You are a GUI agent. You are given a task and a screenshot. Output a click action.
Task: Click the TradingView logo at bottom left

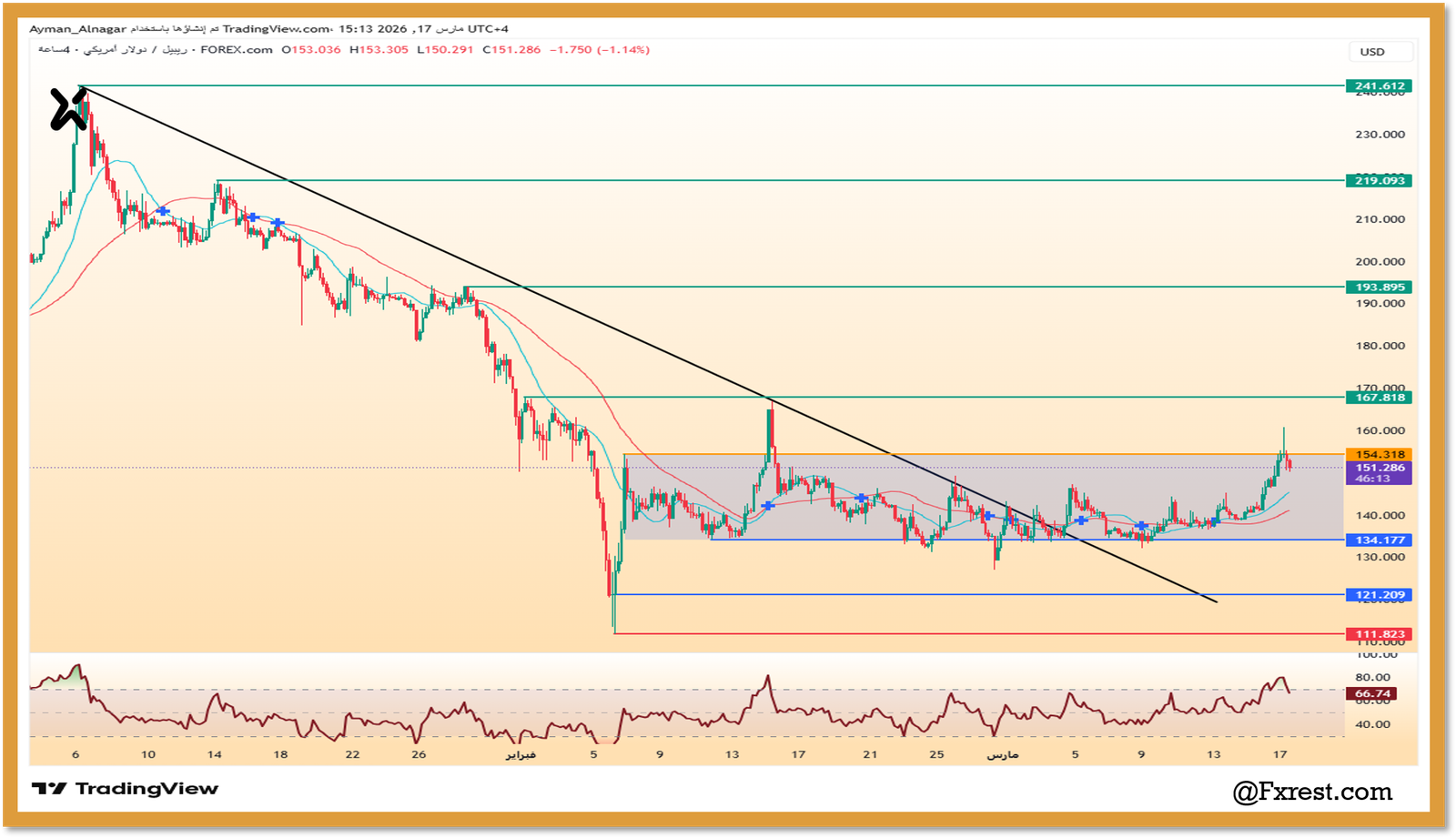tap(127, 787)
